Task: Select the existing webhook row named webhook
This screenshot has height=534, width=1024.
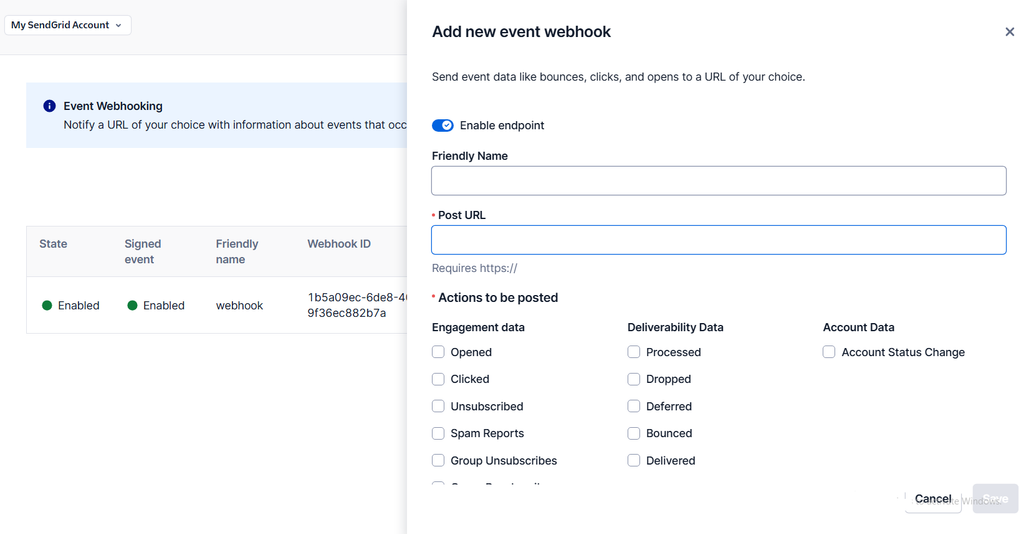Action: [217, 305]
